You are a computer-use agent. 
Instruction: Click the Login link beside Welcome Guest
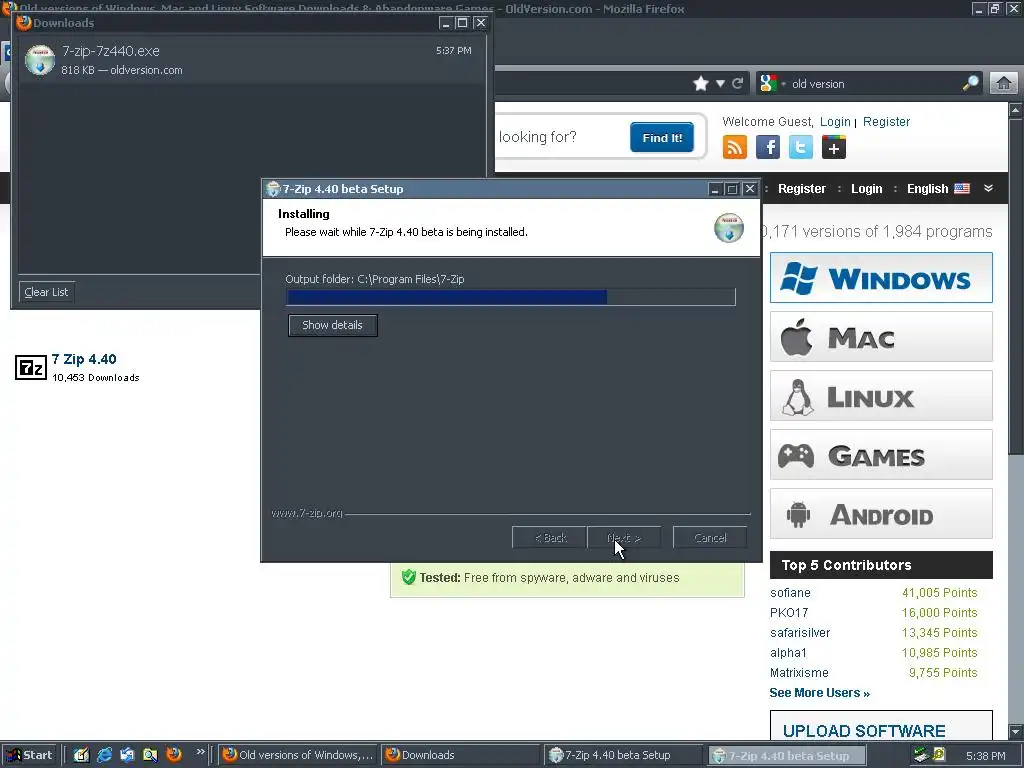[835, 121]
